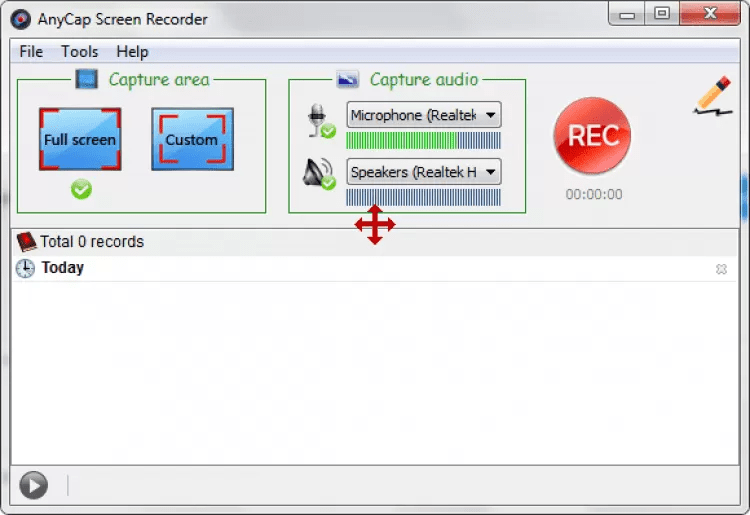
Task: Start recording with the REC button
Action: click(x=592, y=135)
